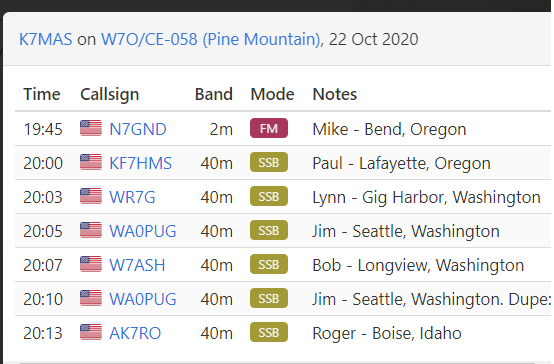Click the red FM mode badge
Viewport: 554px width, 364px height.
[x=269, y=128]
